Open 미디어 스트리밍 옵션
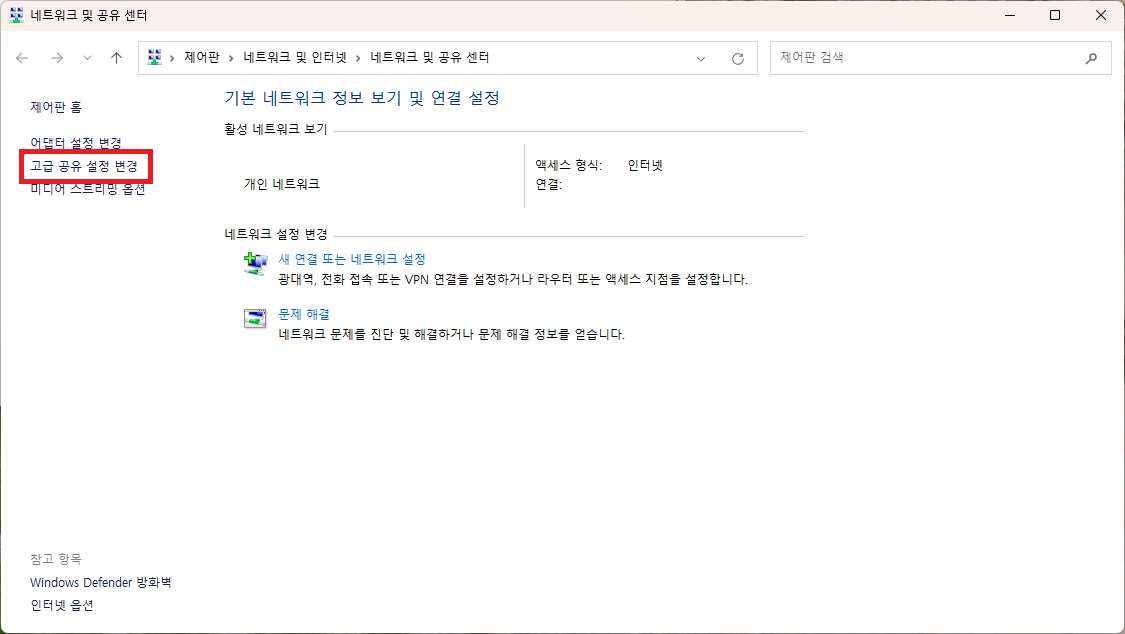Image resolution: width=1125 pixels, height=634 pixels. pos(87,188)
